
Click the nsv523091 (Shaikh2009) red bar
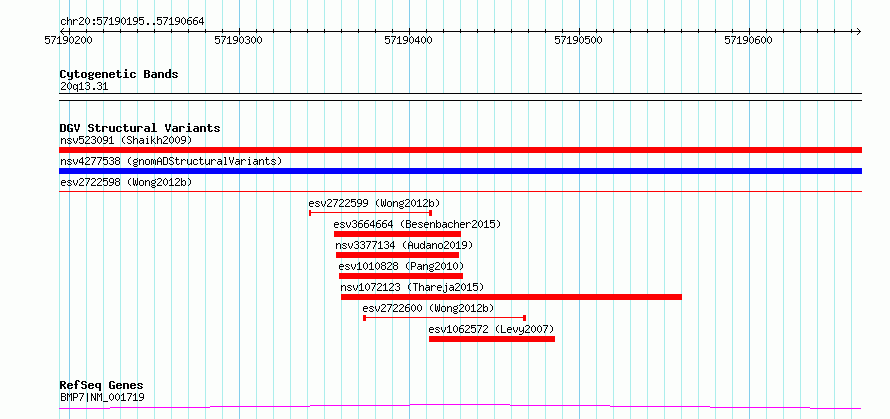click(460, 150)
